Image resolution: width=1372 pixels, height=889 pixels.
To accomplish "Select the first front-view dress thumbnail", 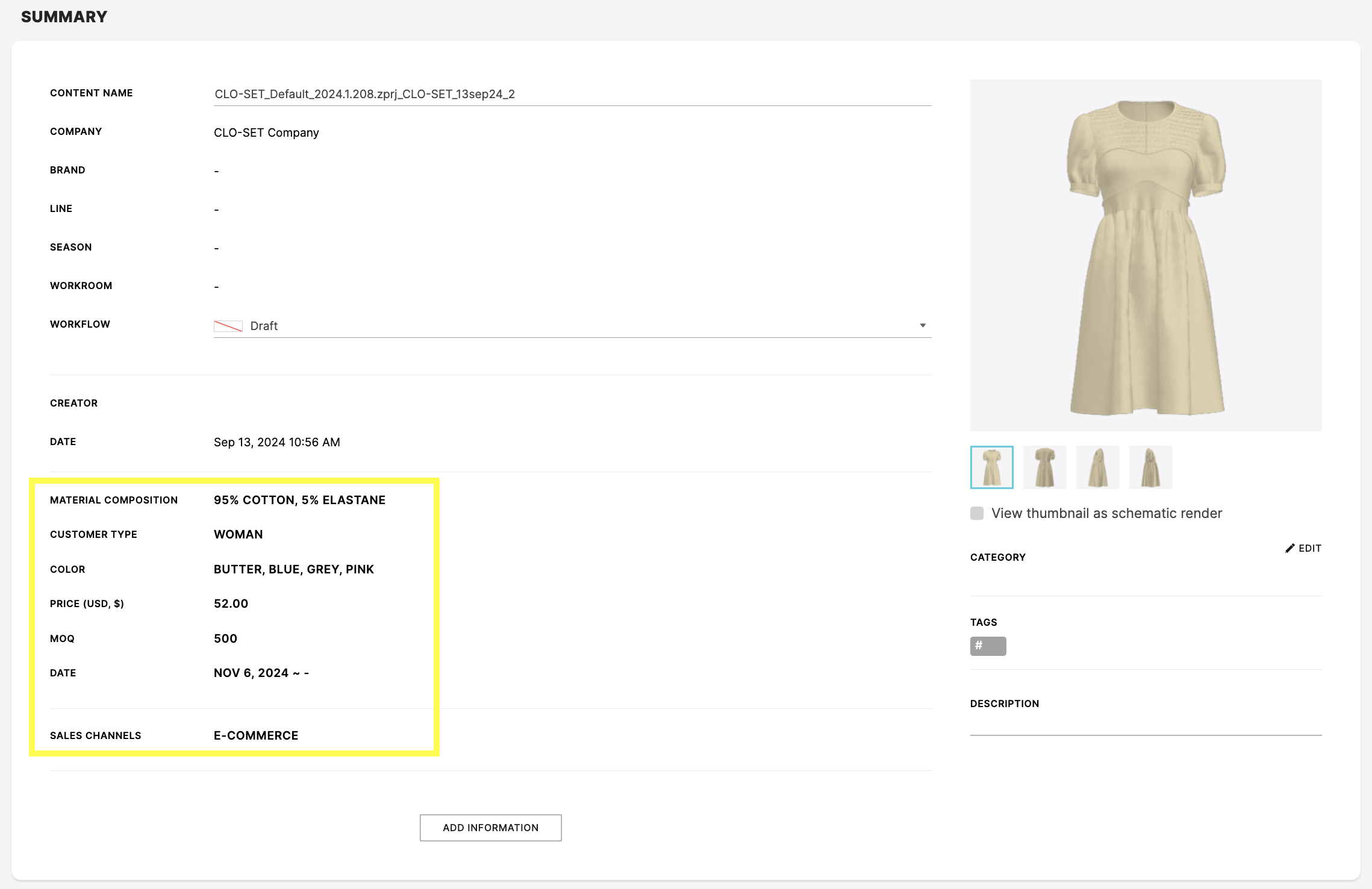I will tap(992, 467).
